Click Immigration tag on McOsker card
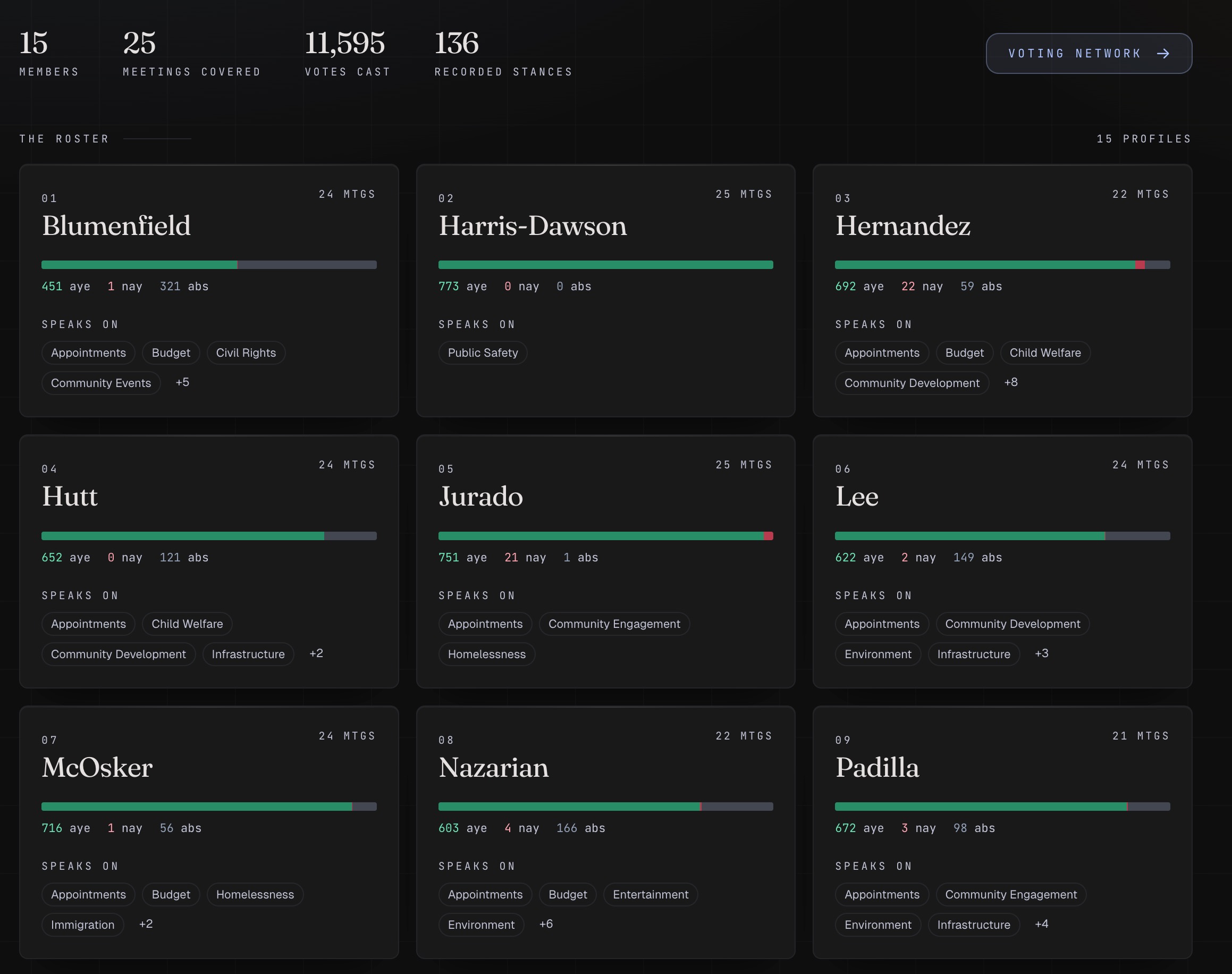1232x974 pixels. (x=83, y=925)
